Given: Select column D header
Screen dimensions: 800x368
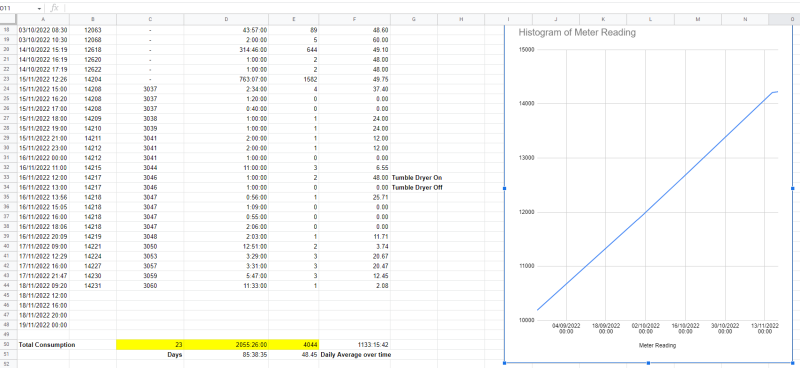Looking at the screenshot, I should point(226,19).
